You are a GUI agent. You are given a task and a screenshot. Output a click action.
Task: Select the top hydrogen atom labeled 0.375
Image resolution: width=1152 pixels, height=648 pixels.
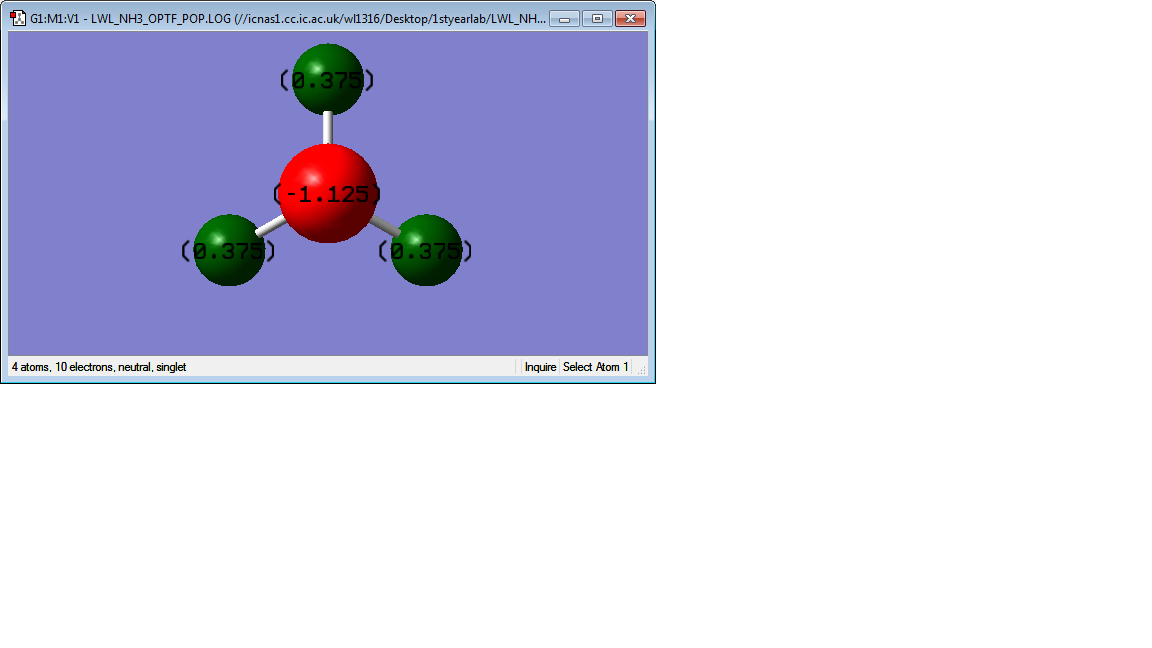(x=328, y=79)
